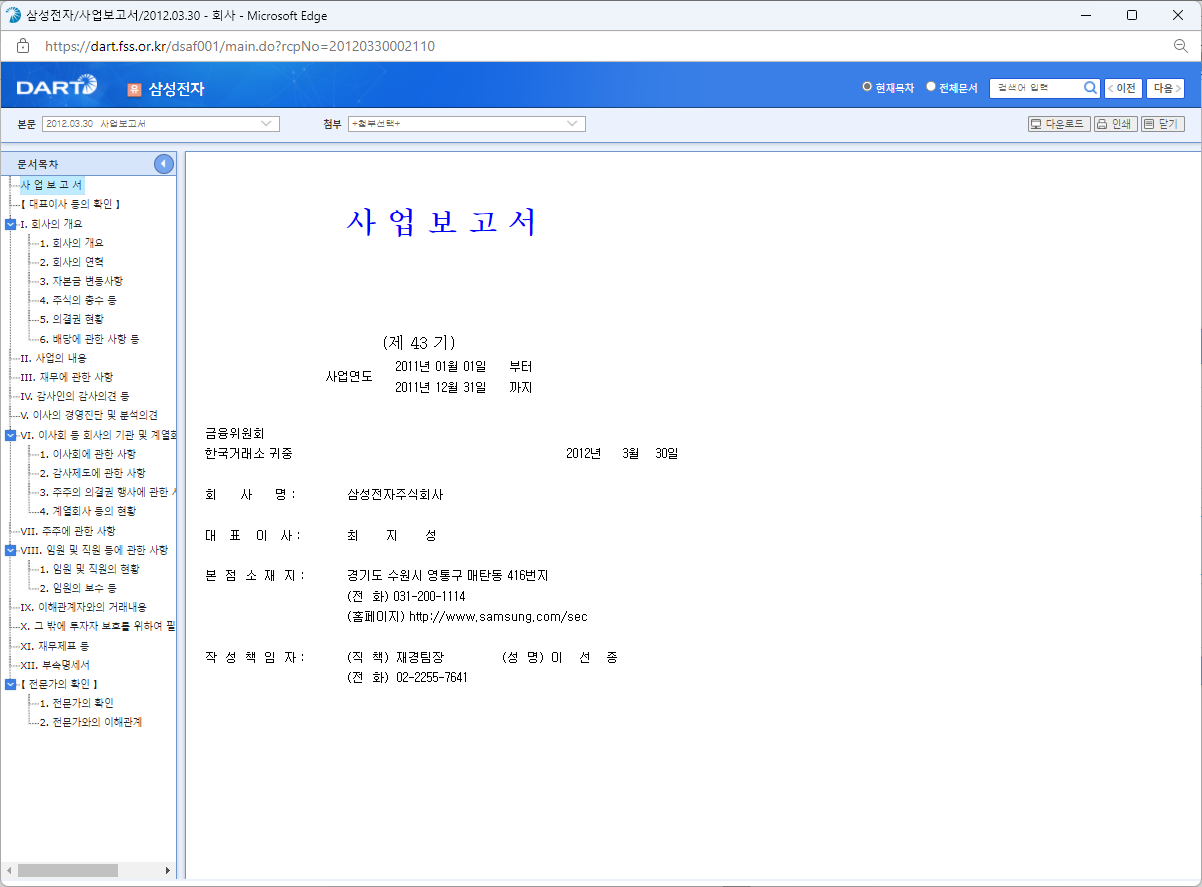
Task: Click the 삼성전자 company name in header
Action: [176, 89]
